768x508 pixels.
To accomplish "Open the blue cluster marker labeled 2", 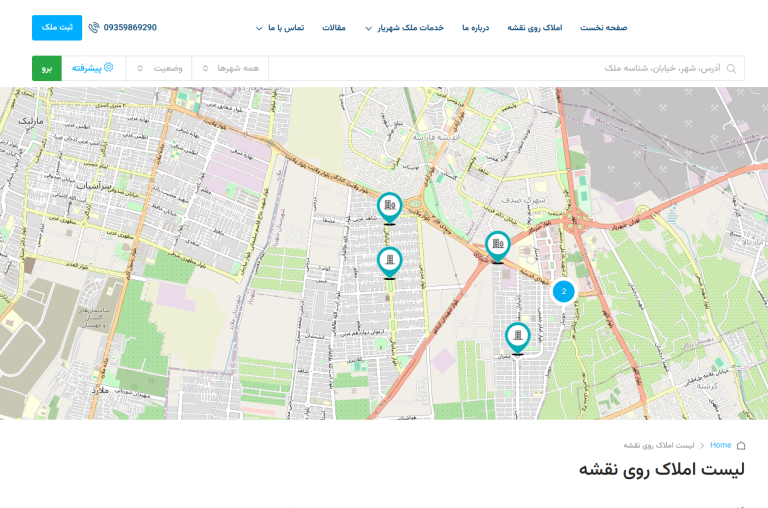I will (564, 292).
